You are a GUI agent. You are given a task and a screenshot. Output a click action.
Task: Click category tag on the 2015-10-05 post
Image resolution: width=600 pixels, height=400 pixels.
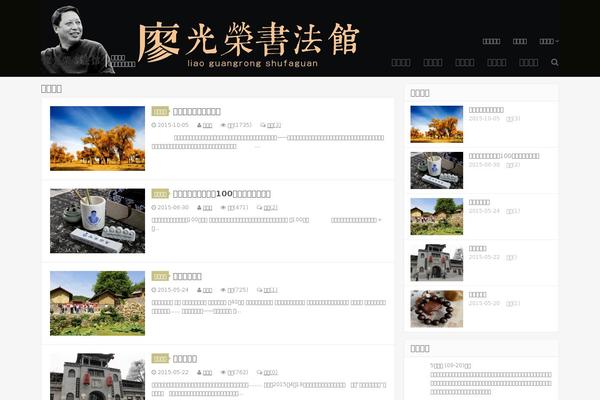tap(160, 111)
